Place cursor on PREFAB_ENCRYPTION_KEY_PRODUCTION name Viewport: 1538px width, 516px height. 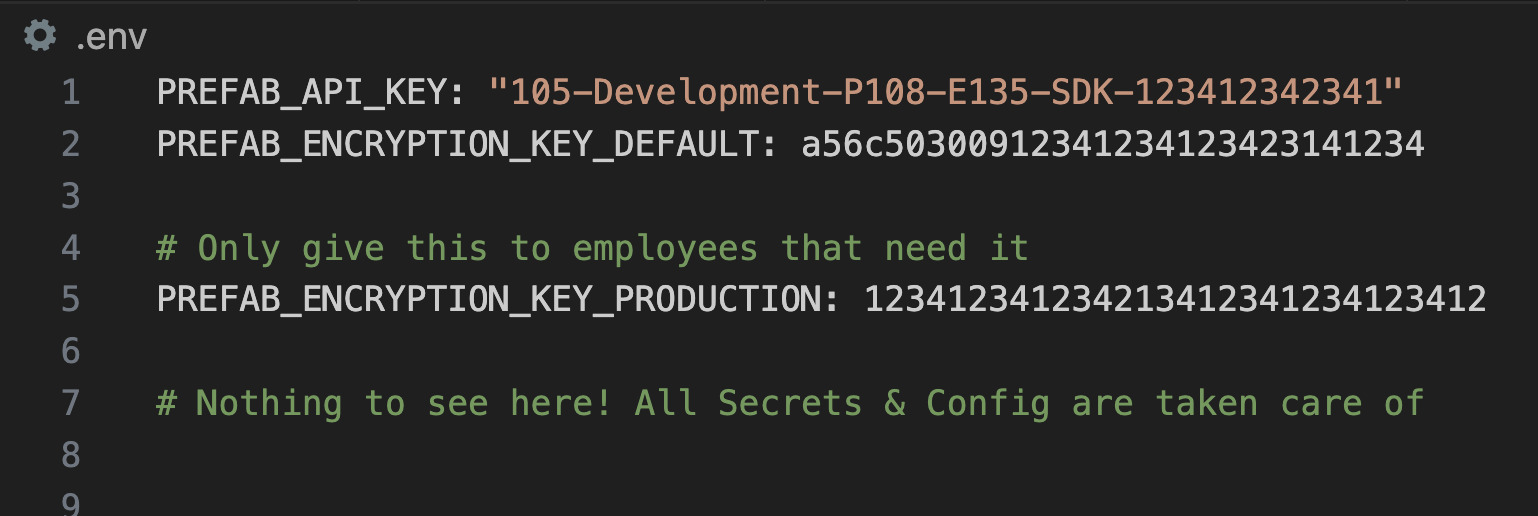488,299
